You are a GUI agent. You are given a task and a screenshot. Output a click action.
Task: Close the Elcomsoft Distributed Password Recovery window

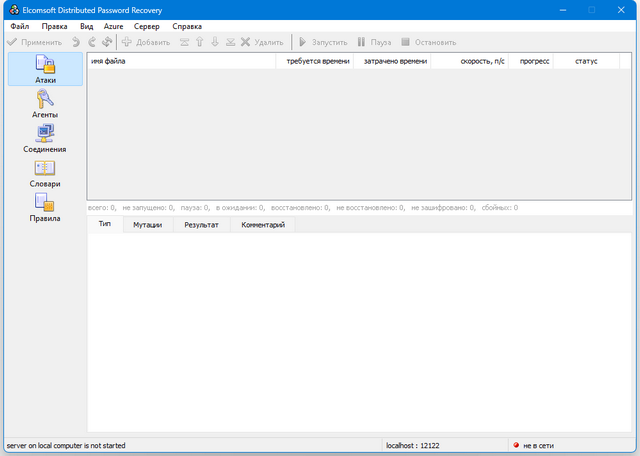click(x=621, y=10)
